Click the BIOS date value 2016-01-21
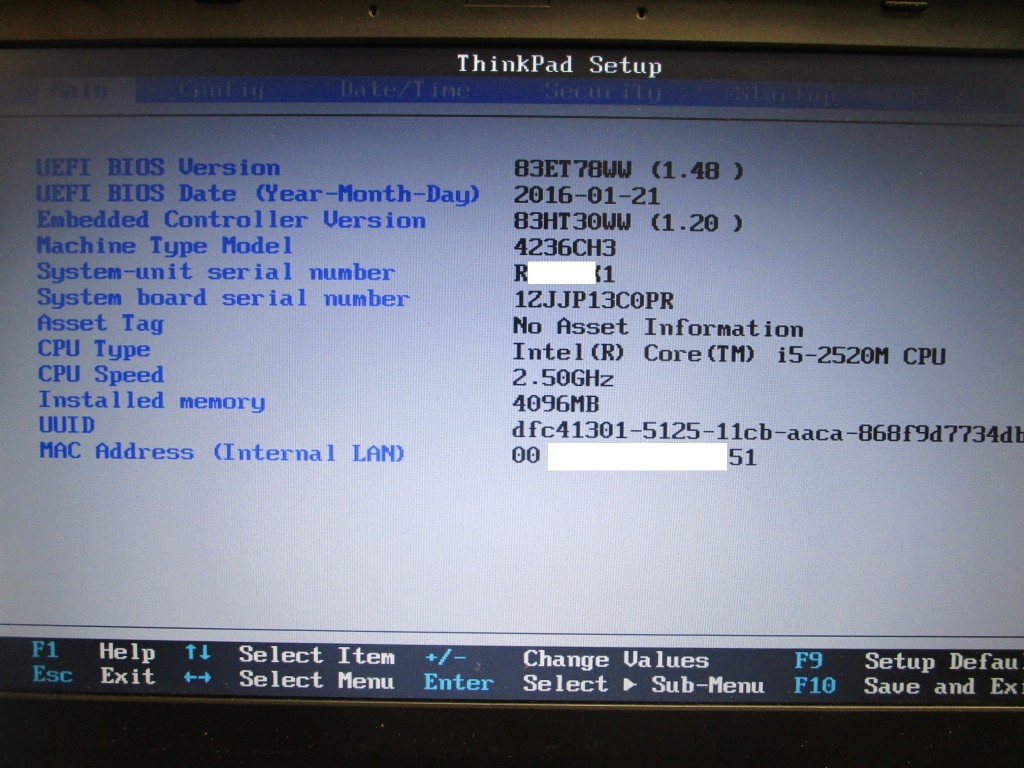 586,195
